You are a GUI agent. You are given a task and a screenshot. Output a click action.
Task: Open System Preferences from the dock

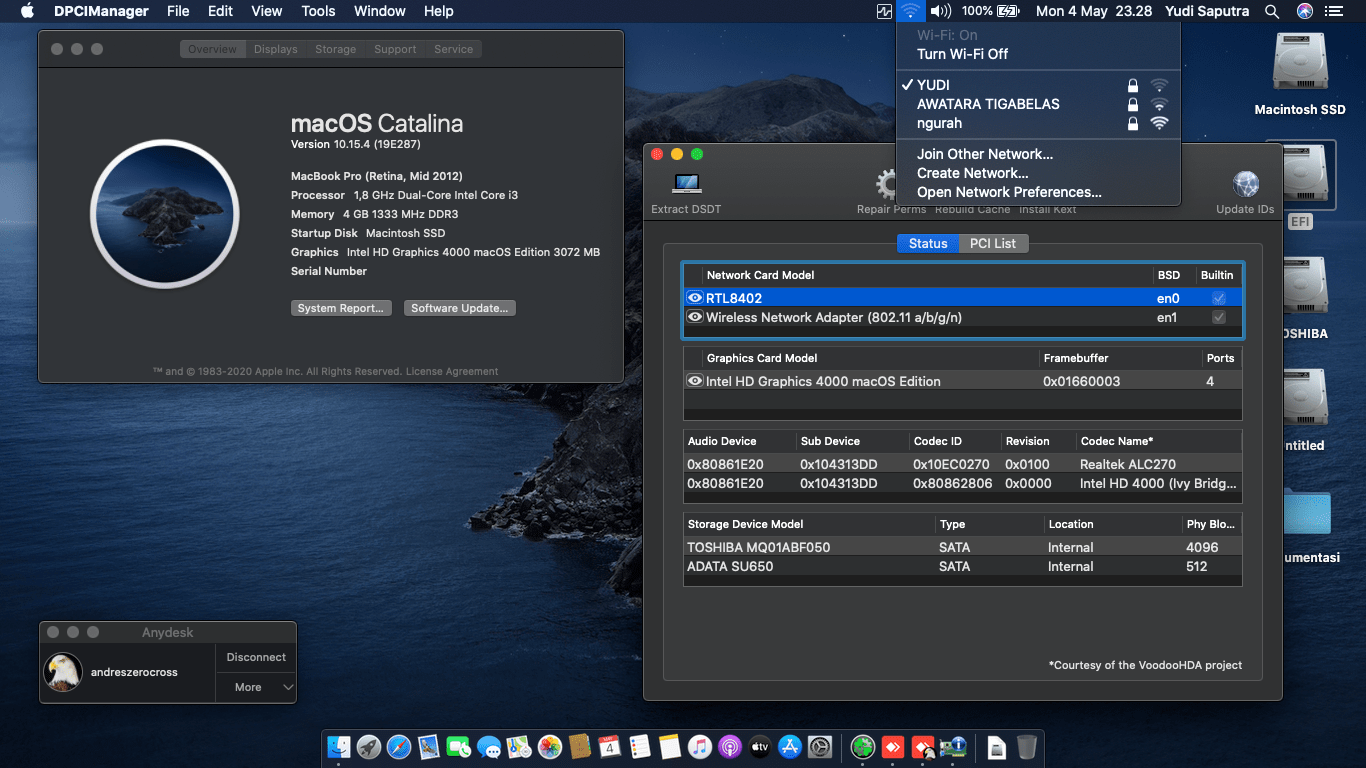click(820, 746)
